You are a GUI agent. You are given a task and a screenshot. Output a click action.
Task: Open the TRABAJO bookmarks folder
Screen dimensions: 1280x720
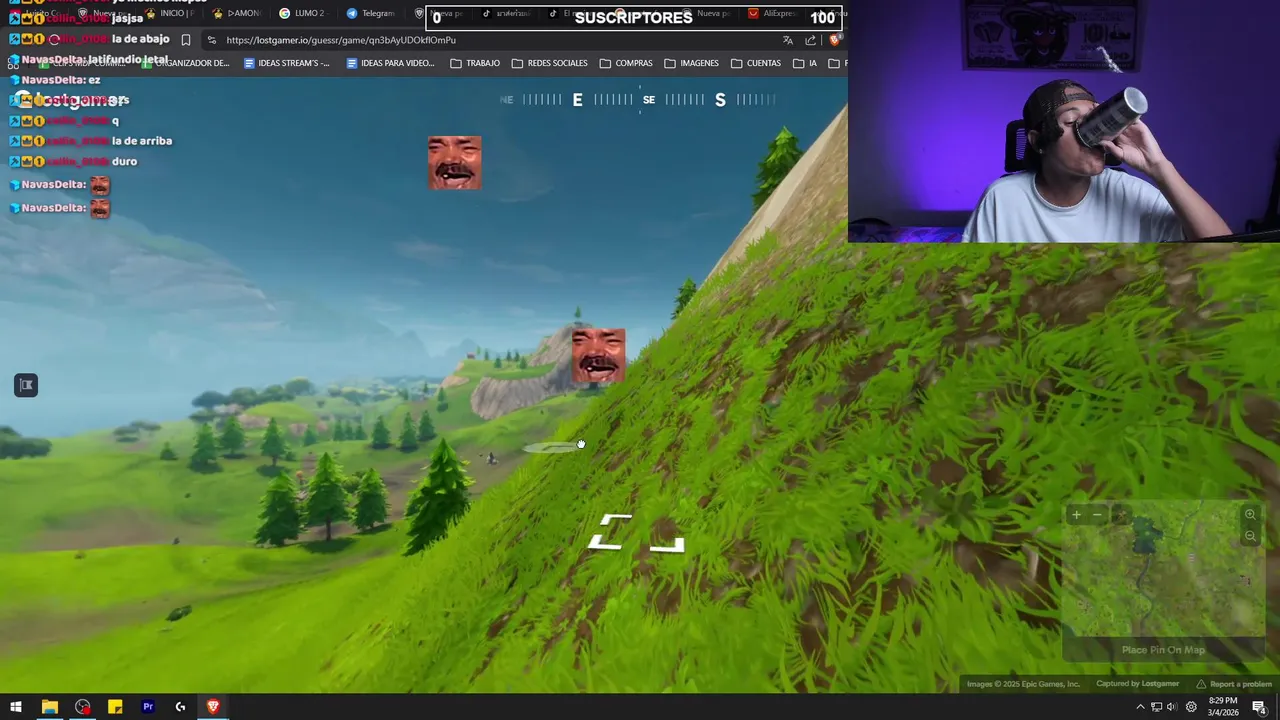(x=475, y=63)
